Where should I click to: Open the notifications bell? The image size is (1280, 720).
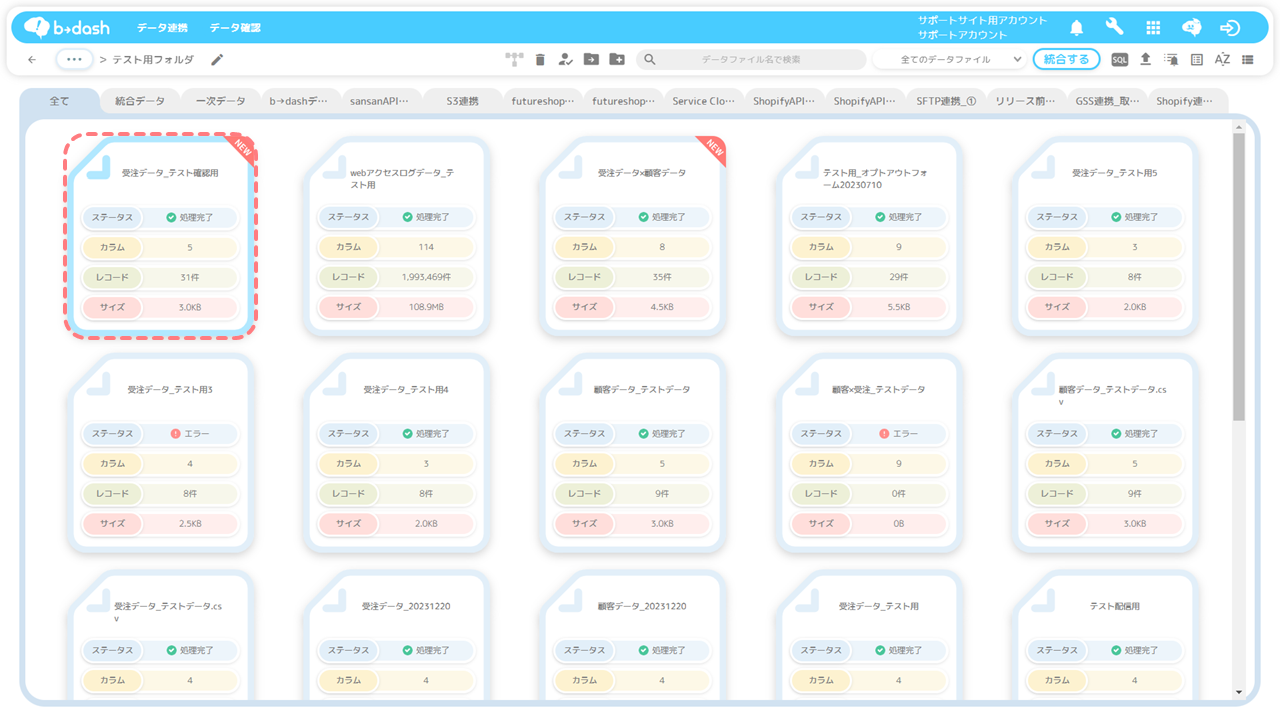pyautogui.click(x=1077, y=27)
